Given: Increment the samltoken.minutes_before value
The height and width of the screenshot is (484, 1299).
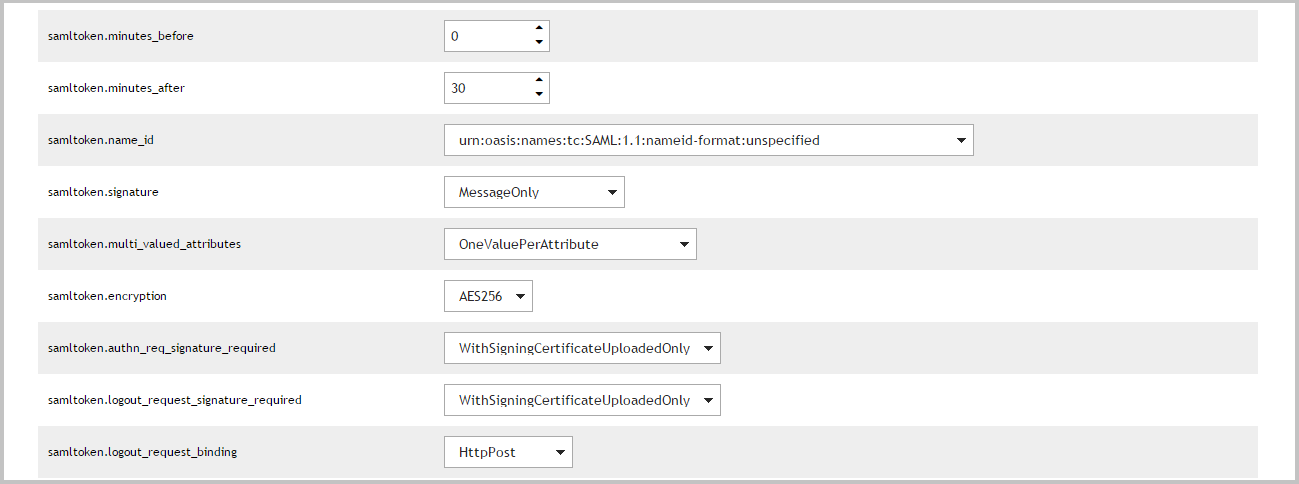Looking at the screenshot, I should 539,29.
